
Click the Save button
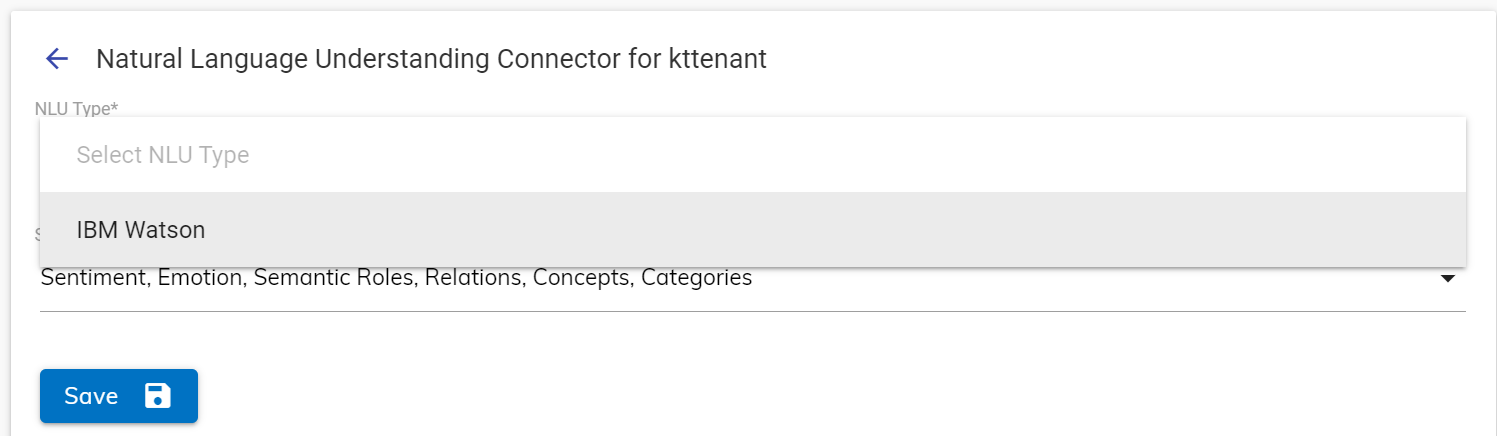119,396
